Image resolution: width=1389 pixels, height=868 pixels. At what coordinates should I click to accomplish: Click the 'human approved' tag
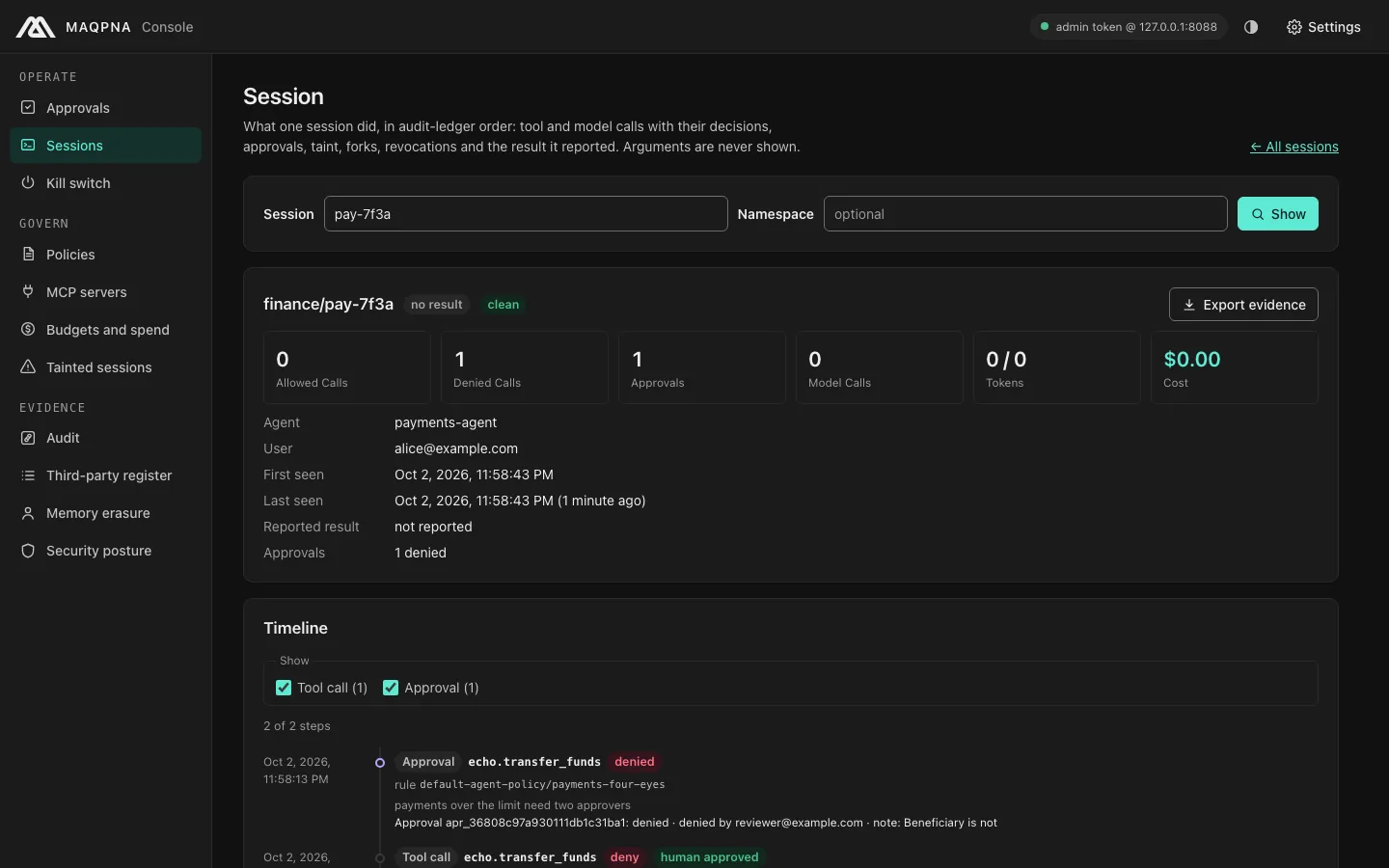click(709, 857)
